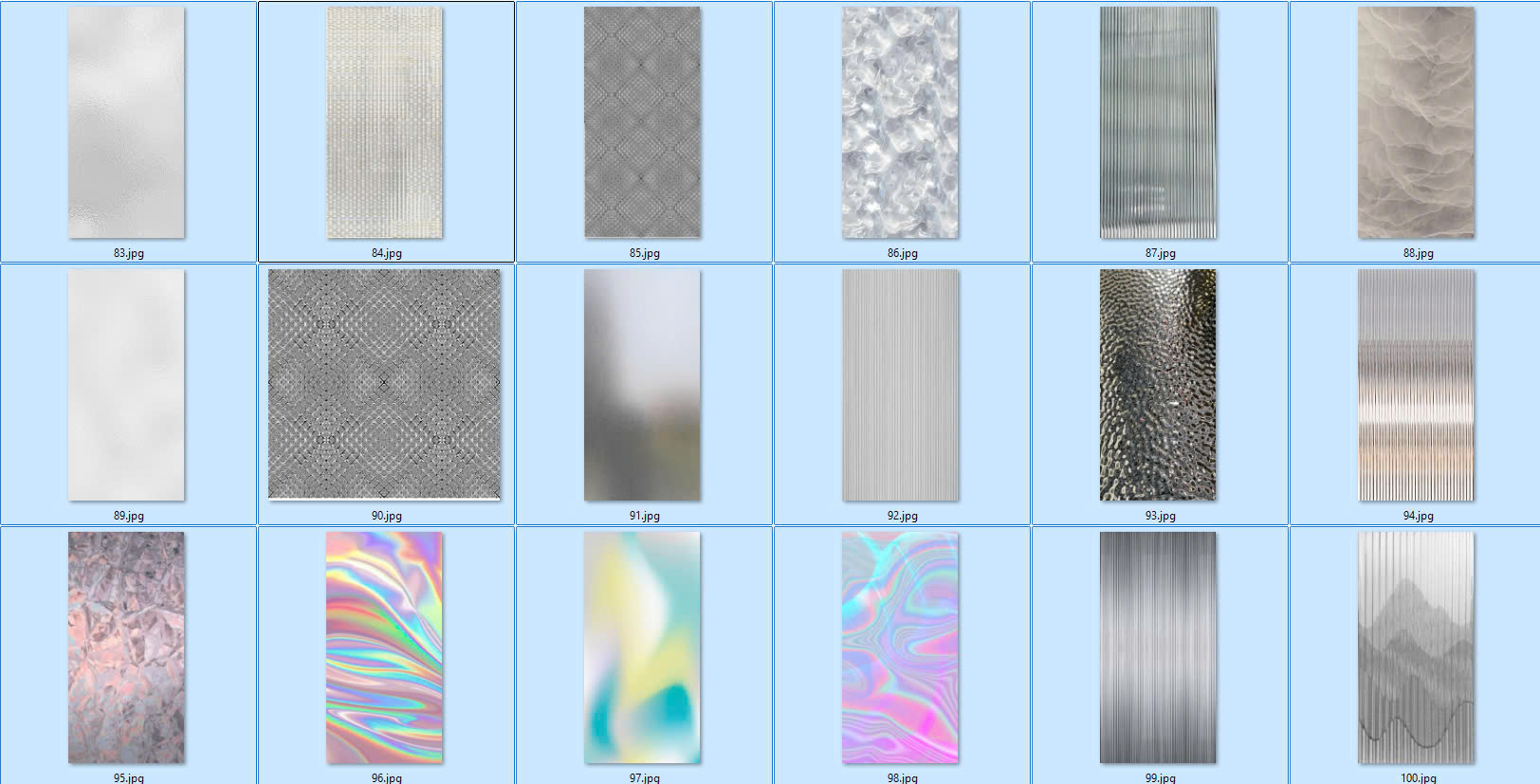The image size is (1540, 784).
Task: Select the pink crumpled foil 95.jpg
Action: coord(126,647)
